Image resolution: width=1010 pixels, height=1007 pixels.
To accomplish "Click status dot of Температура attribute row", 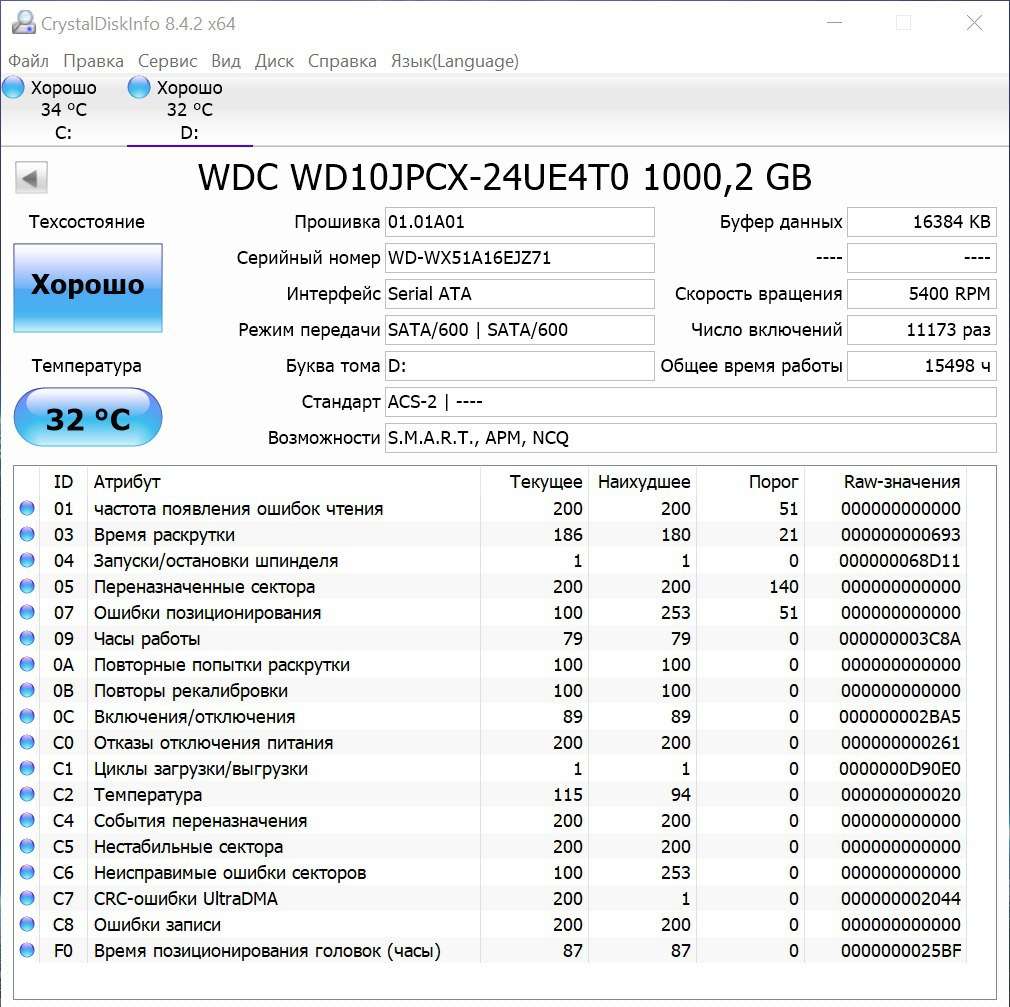I will (27, 795).
